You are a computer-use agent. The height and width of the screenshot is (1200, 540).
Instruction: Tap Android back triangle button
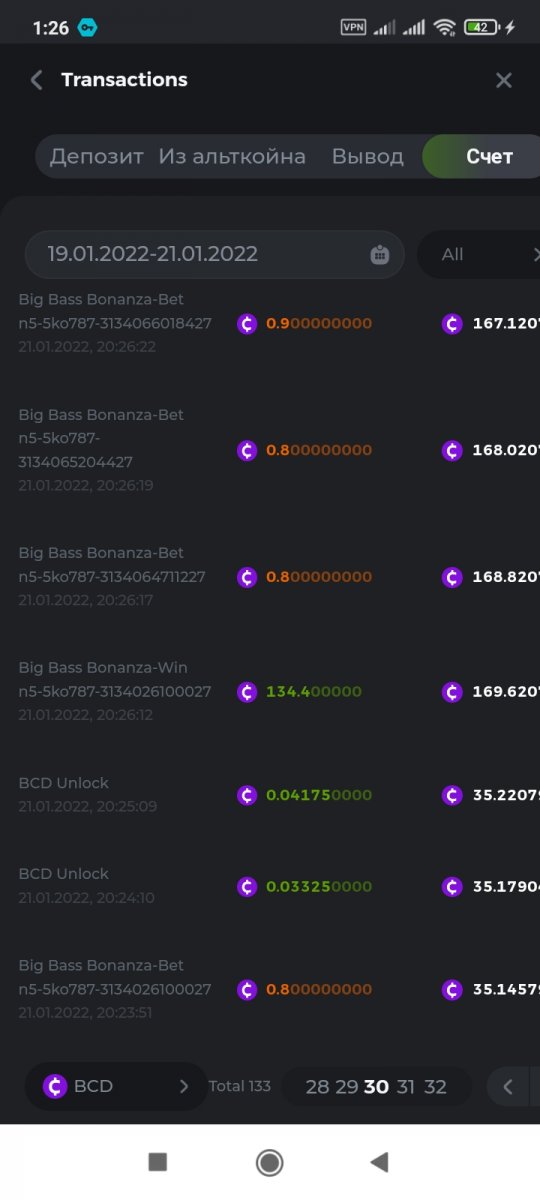379,1162
